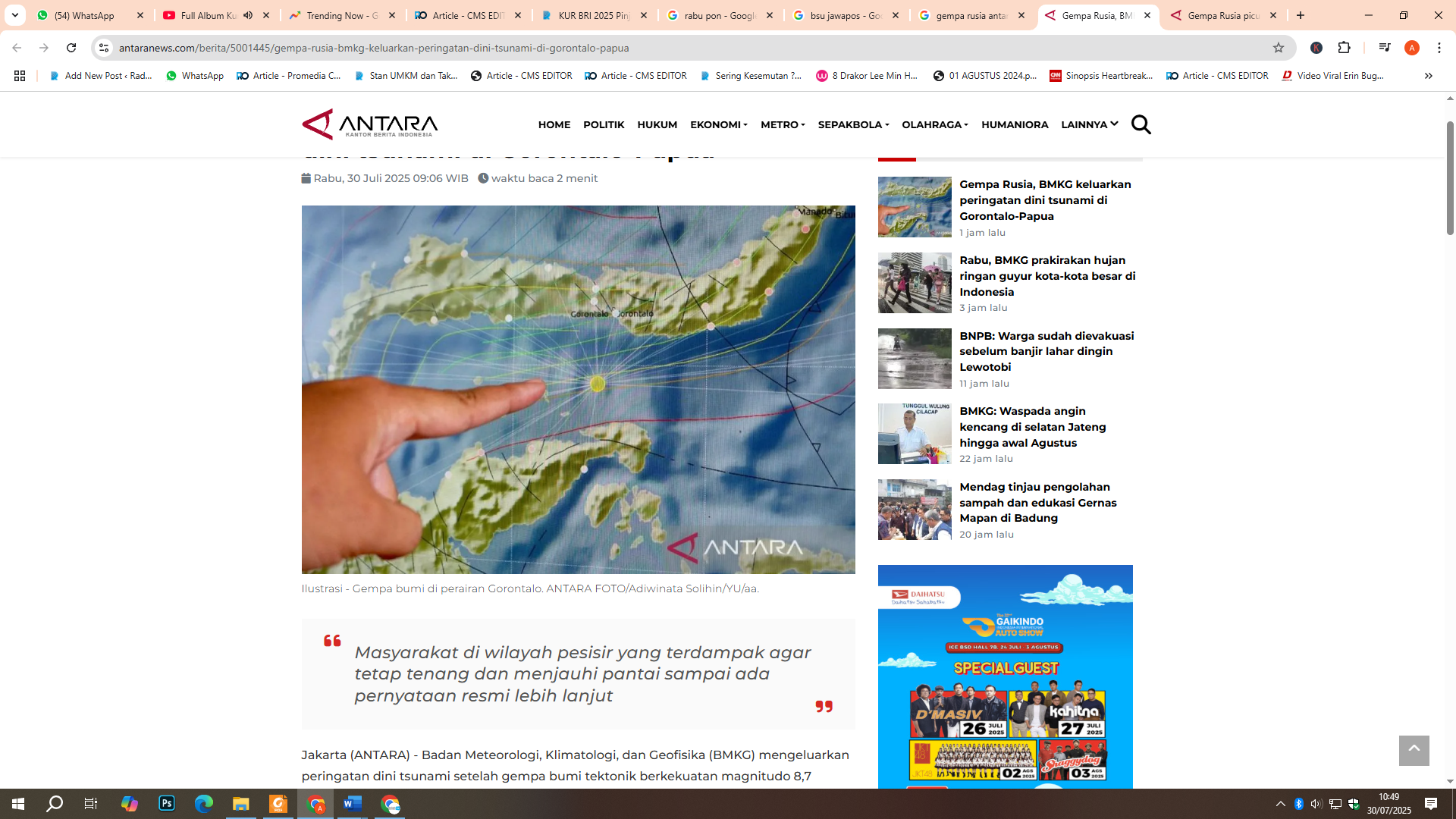
Task: Click the Daihatsu GAIKINDO advertisement banner
Action: pyautogui.click(x=1005, y=676)
